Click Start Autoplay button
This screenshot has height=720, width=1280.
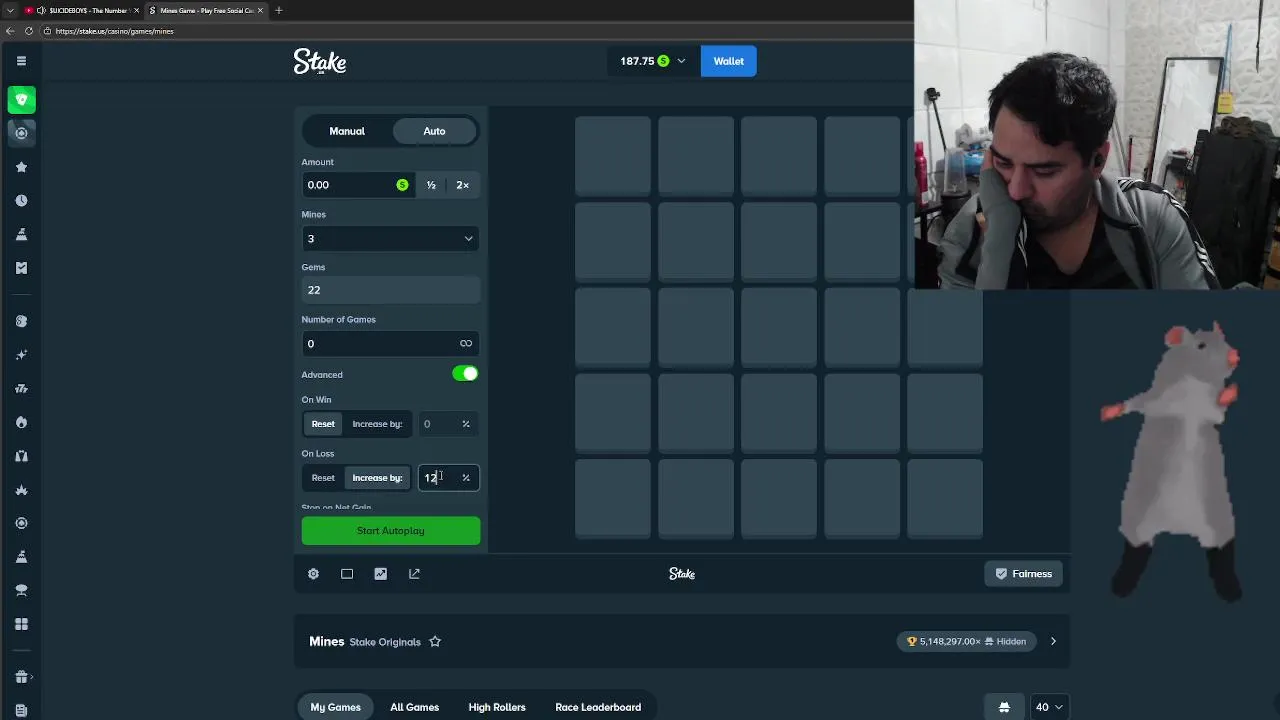point(391,531)
